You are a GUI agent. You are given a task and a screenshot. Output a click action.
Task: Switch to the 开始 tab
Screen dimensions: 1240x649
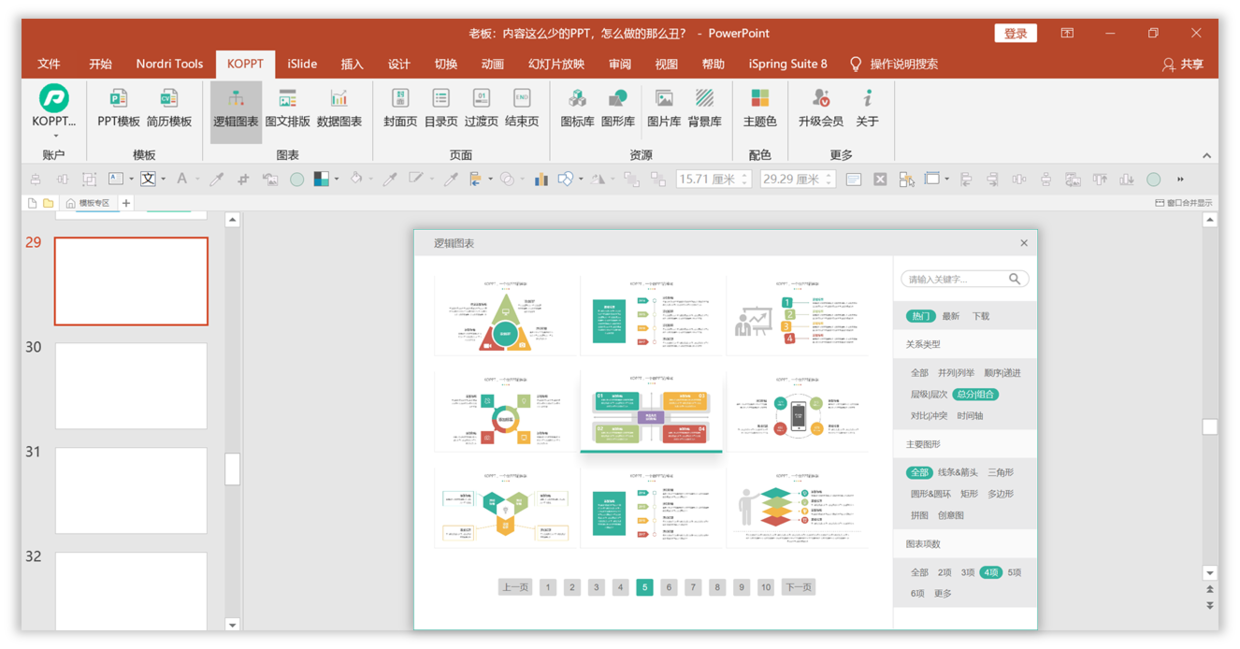[x=100, y=64]
